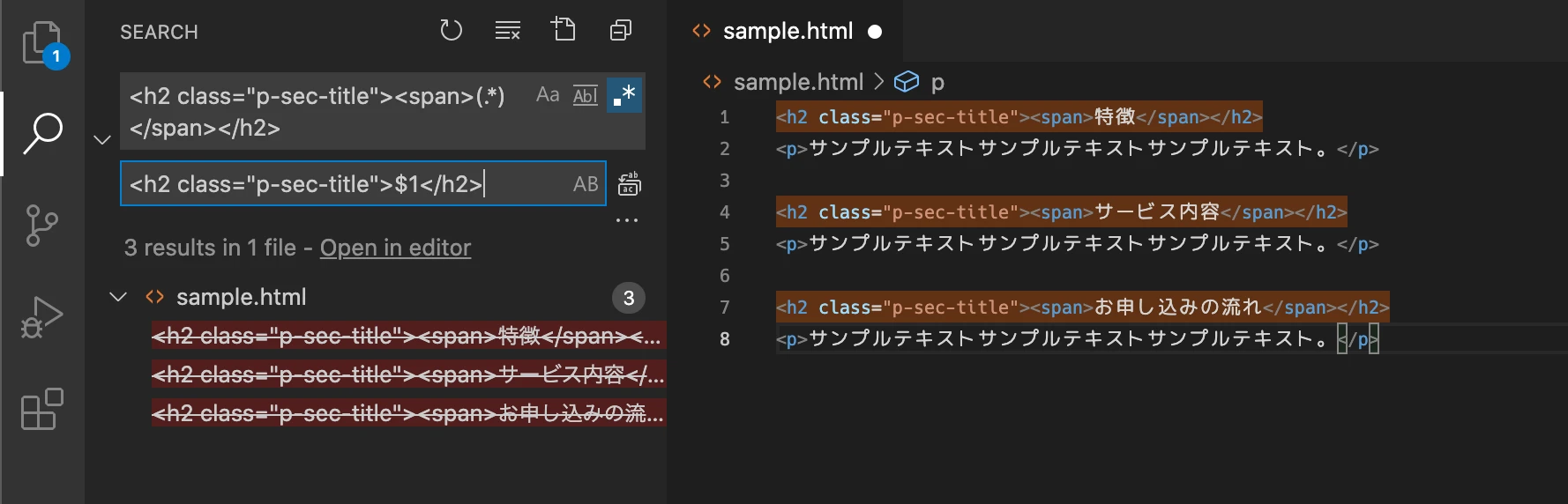
Task: Open a new search editor
Action: [x=564, y=30]
